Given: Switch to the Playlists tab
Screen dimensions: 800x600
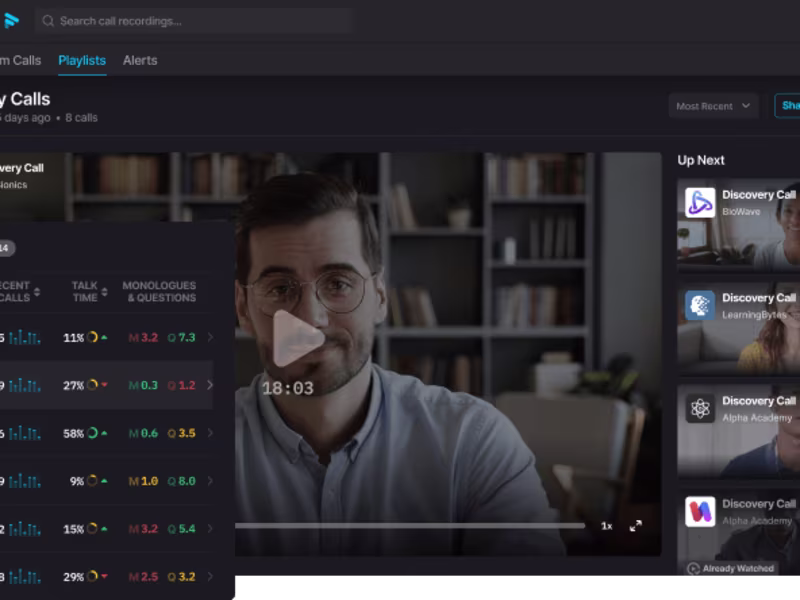Looking at the screenshot, I should click(82, 60).
